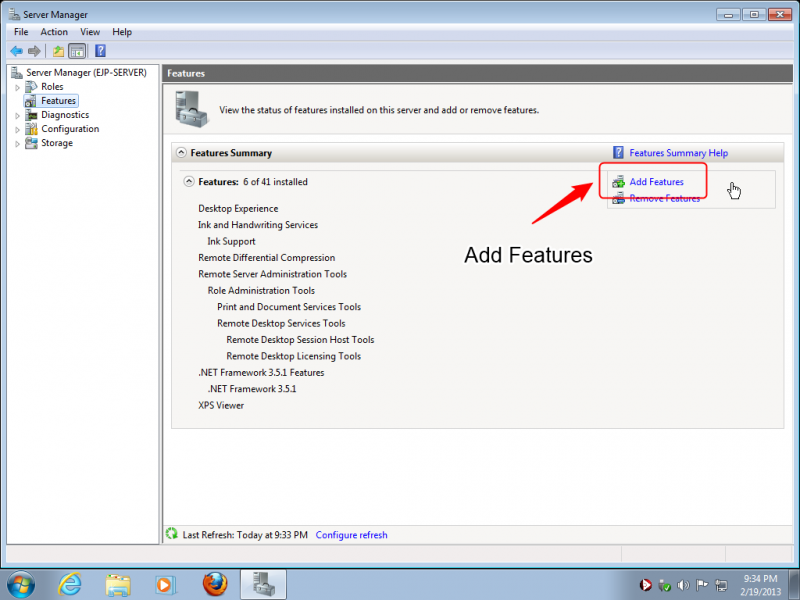This screenshot has height=600, width=800.
Task: Click the Diagnostics node icon
Action: pos(31,115)
